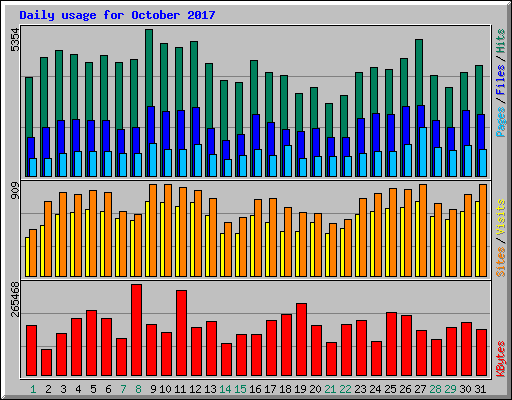Select the cyan Pages bar for day 18
Screen dimensions: 512x400
(x=288, y=161)
